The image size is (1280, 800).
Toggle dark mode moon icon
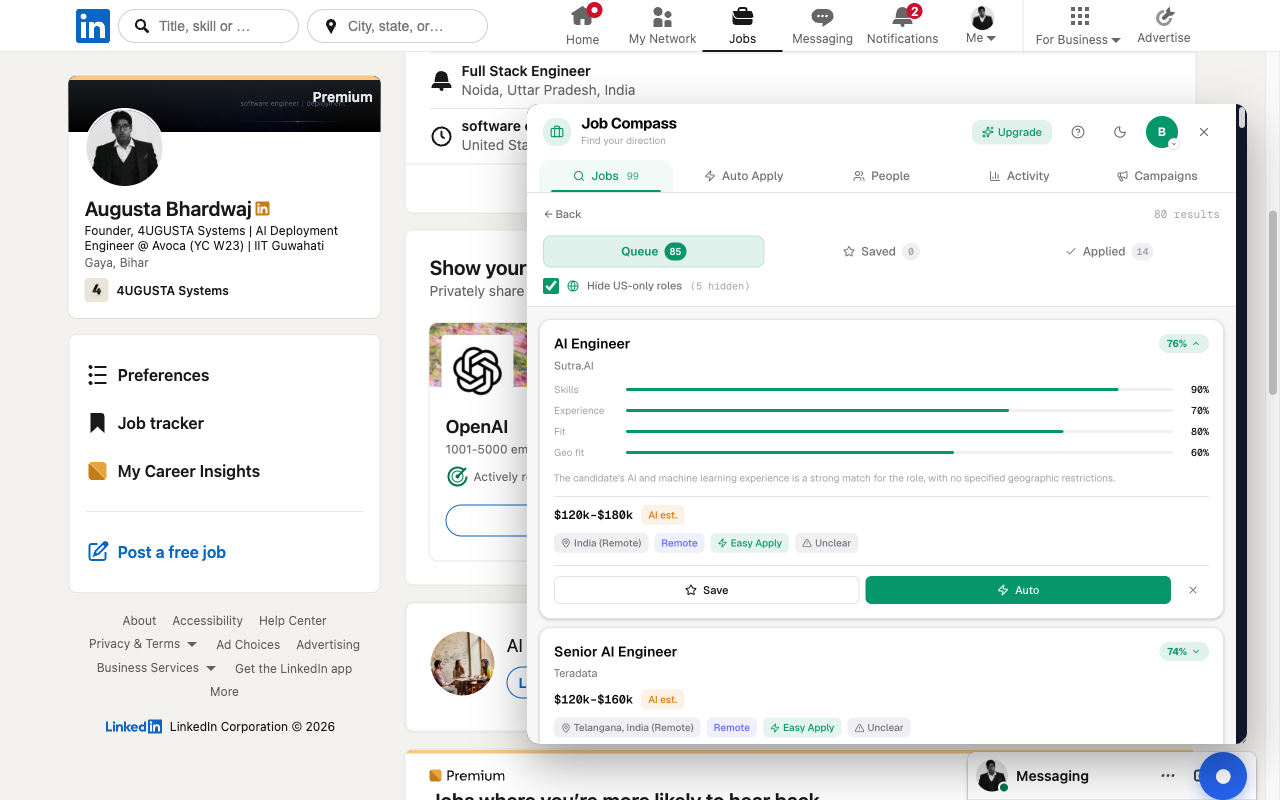click(x=1120, y=132)
